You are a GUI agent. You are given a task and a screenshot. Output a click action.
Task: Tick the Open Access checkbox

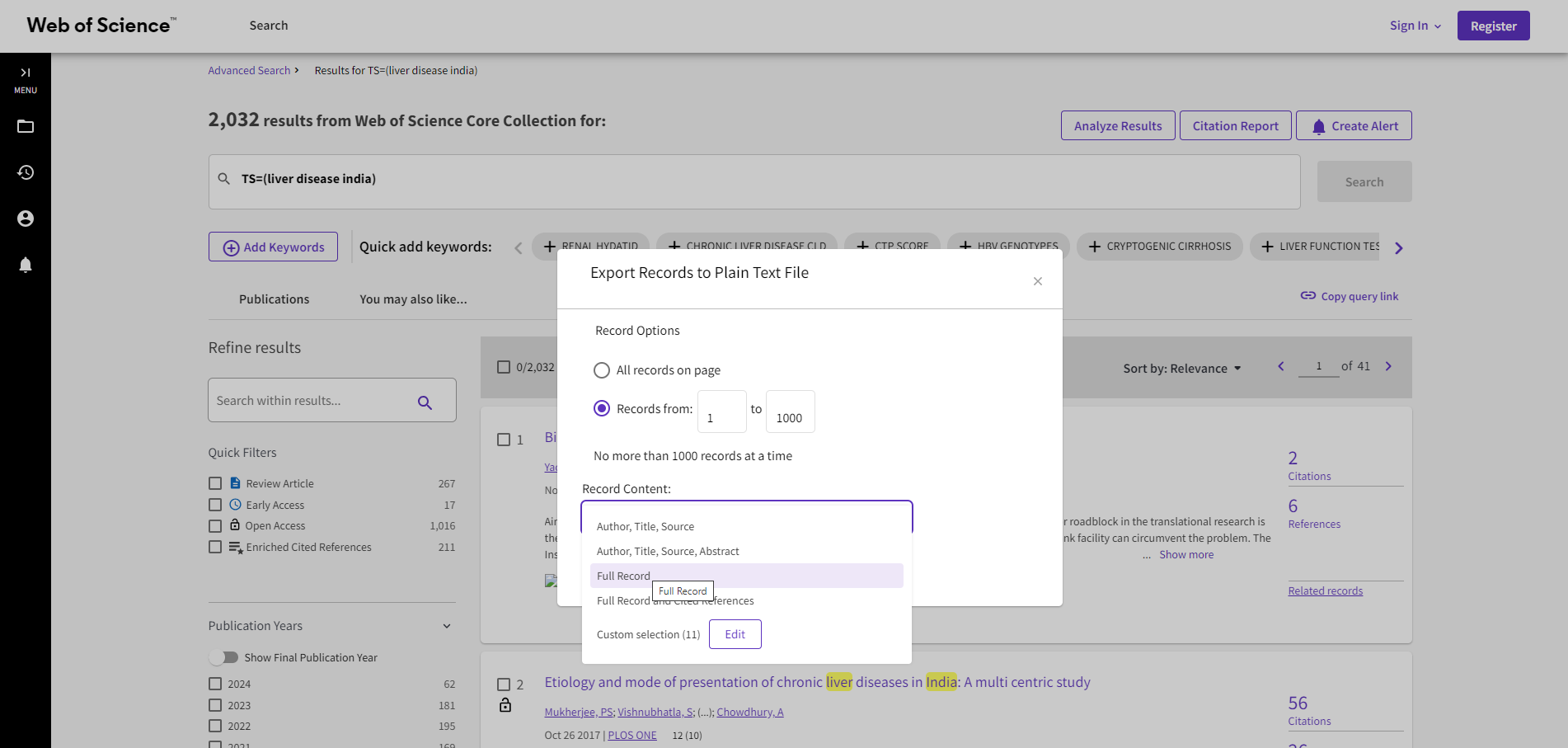pyautogui.click(x=215, y=526)
